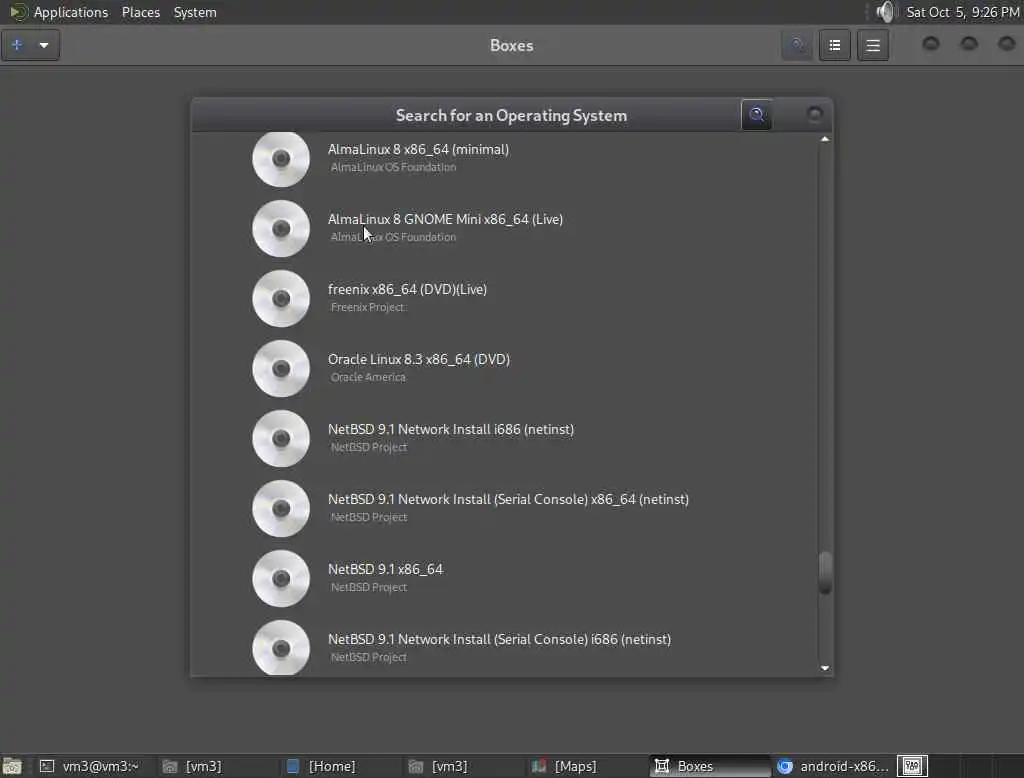This screenshot has width=1024, height=778.
Task: Switch to the [Maps] taskbar window
Action: [x=586, y=766]
